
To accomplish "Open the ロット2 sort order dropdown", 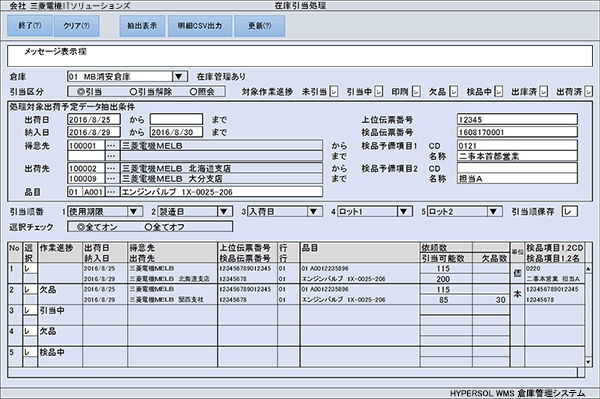I will click(494, 212).
